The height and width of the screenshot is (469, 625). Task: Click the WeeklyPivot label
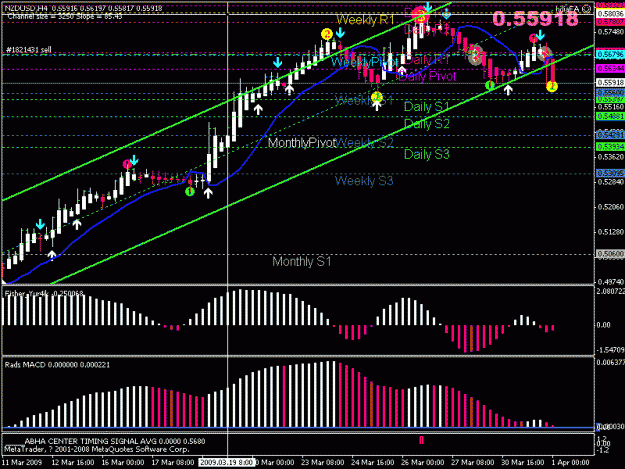tap(364, 62)
